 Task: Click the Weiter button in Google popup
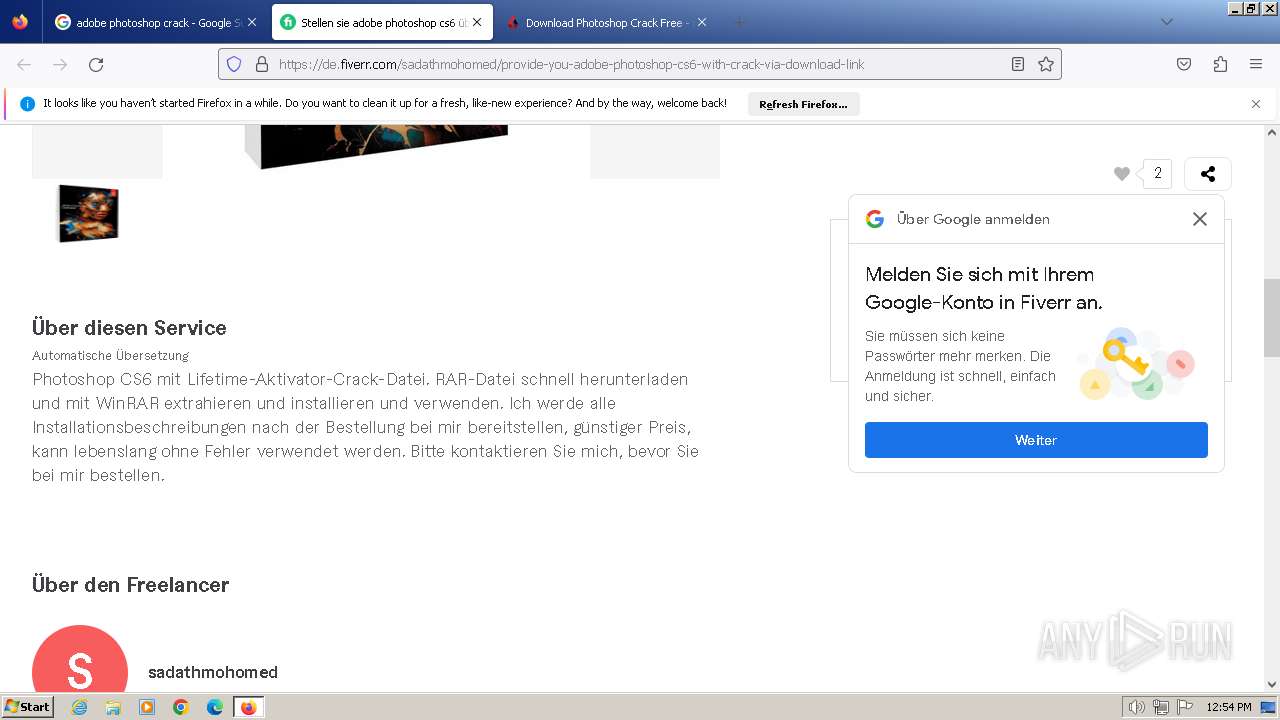click(x=1036, y=440)
